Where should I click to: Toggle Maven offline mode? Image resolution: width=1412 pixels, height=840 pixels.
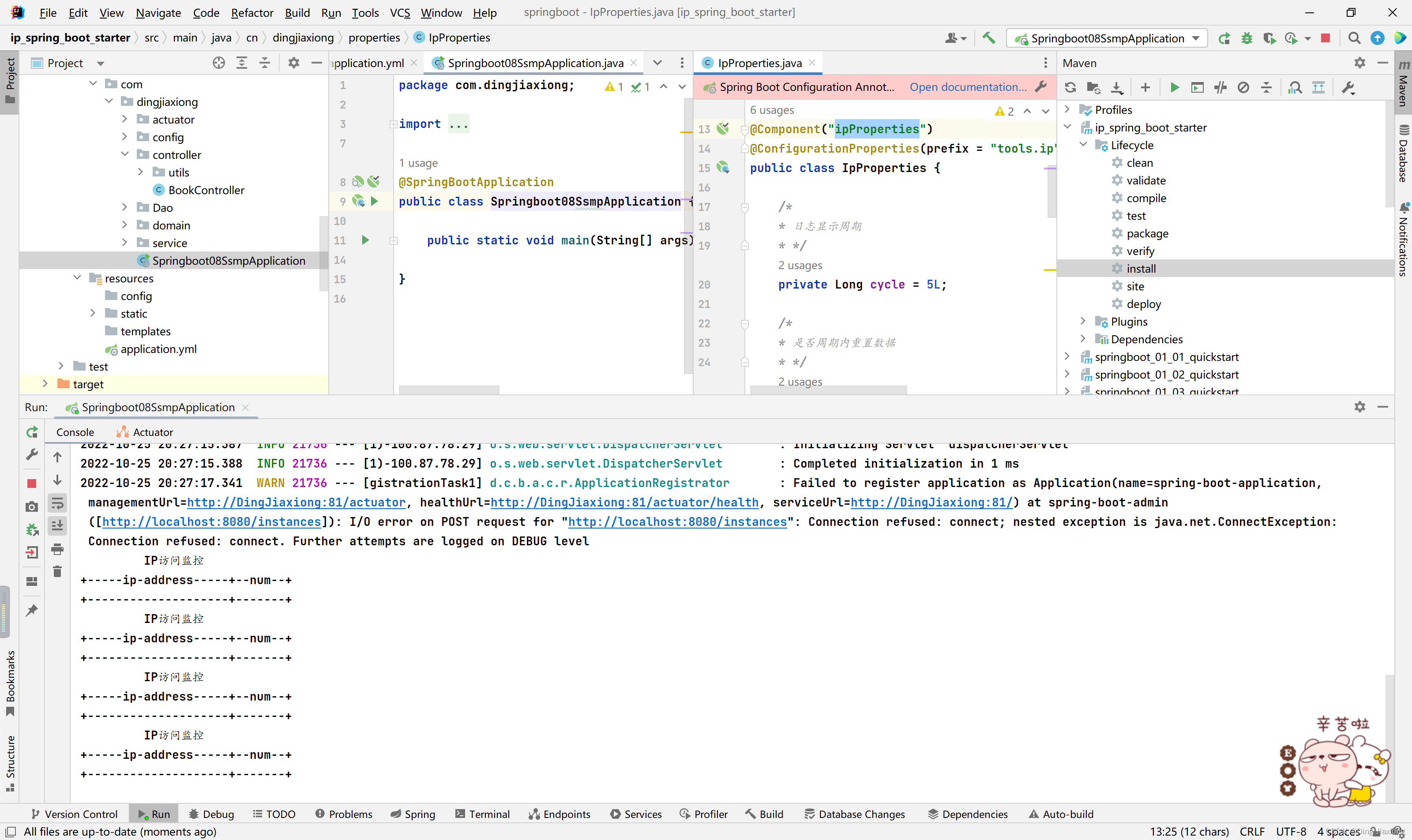(x=1220, y=88)
